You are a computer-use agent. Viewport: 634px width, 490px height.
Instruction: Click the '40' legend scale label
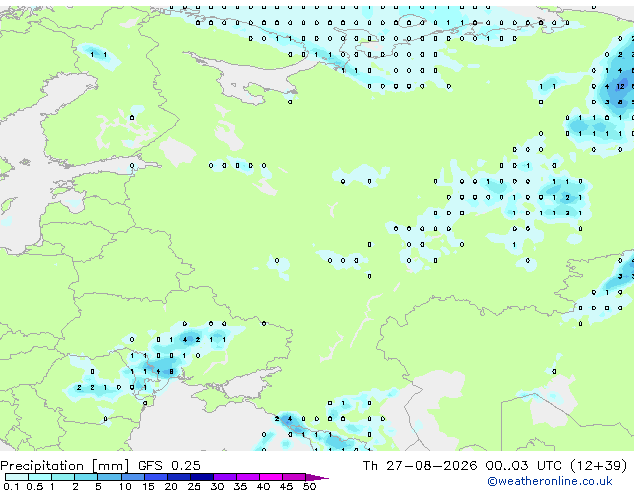(x=263, y=486)
